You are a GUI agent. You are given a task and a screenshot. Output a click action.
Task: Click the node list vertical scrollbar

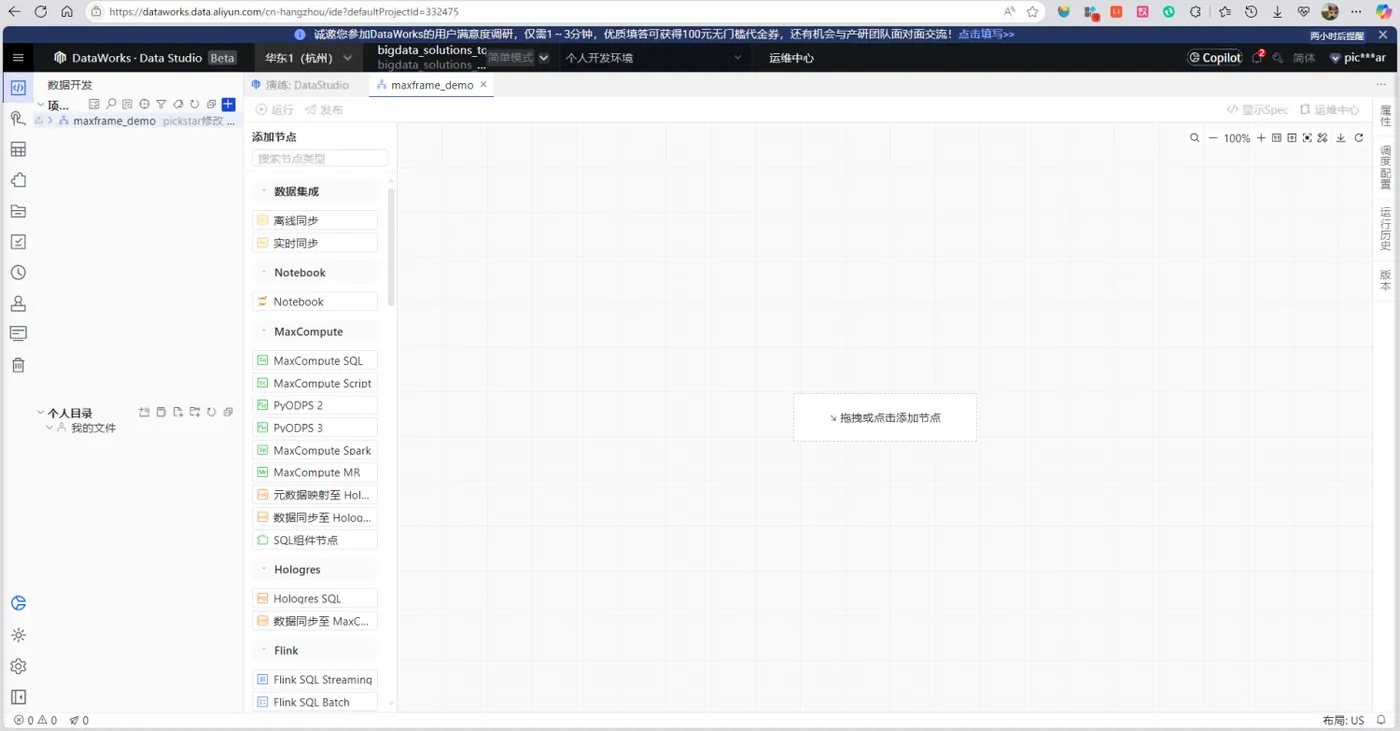[391, 248]
